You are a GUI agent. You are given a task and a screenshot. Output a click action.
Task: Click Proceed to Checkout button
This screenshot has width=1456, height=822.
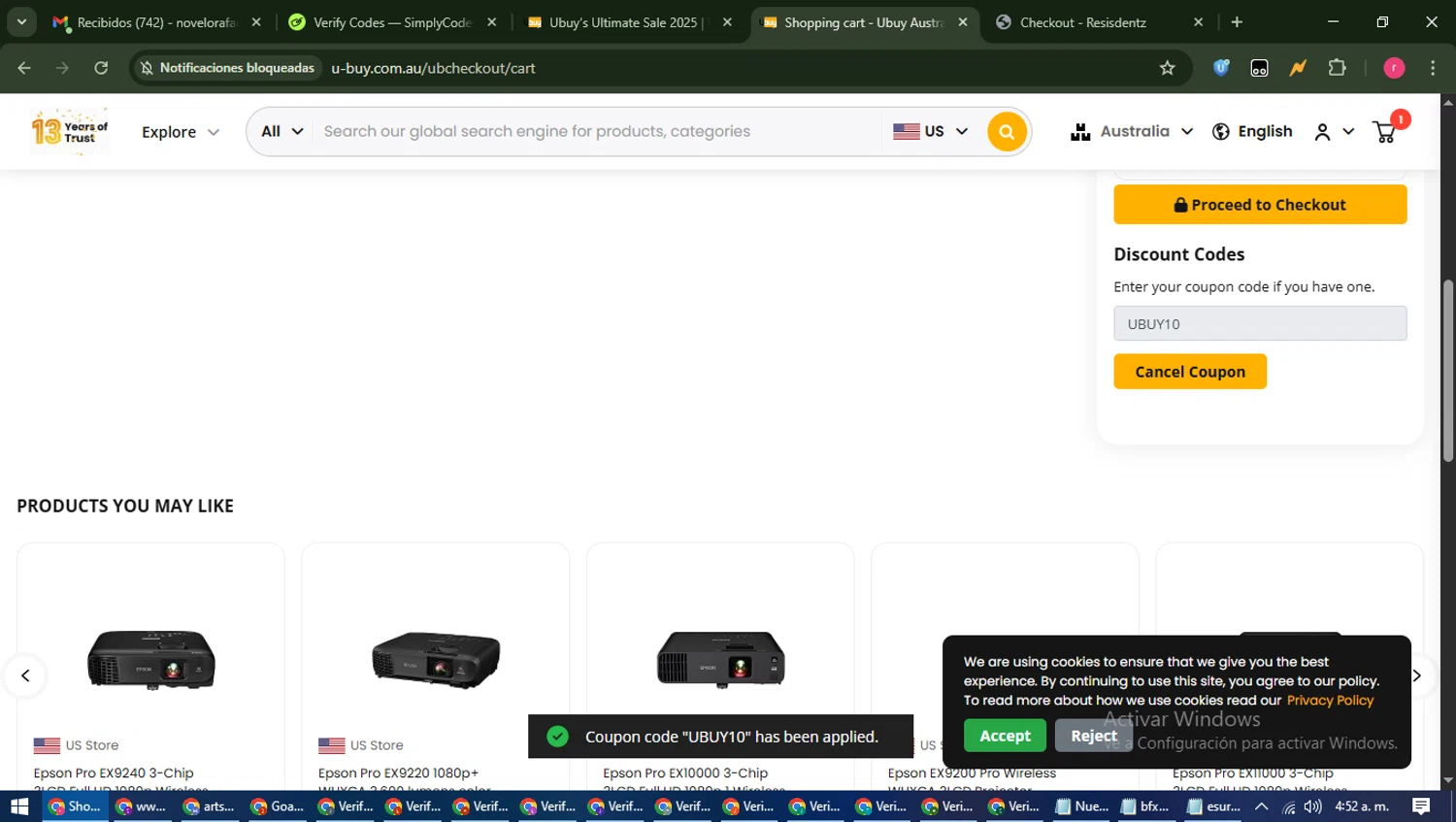click(x=1260, y=205)
